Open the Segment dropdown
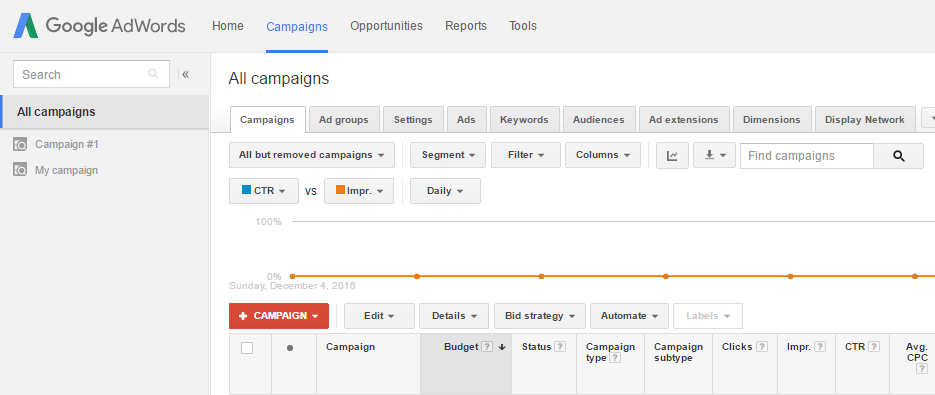935x395 pixels. point(448,155)
